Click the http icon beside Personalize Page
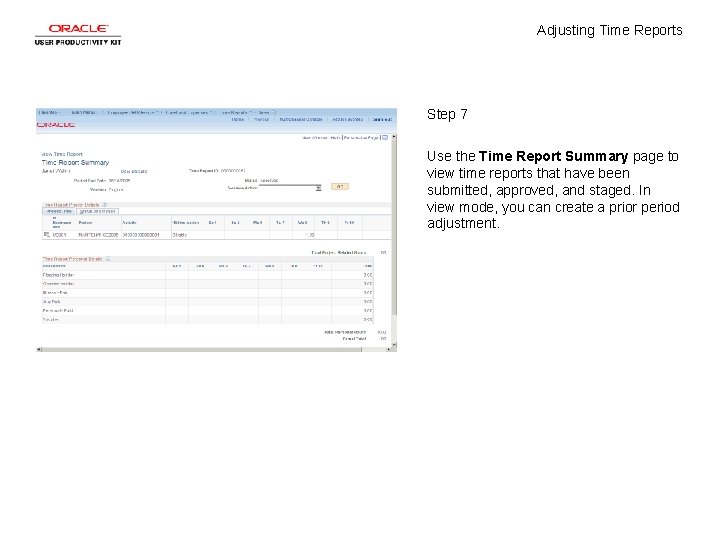720x540 pixels. 385,138
